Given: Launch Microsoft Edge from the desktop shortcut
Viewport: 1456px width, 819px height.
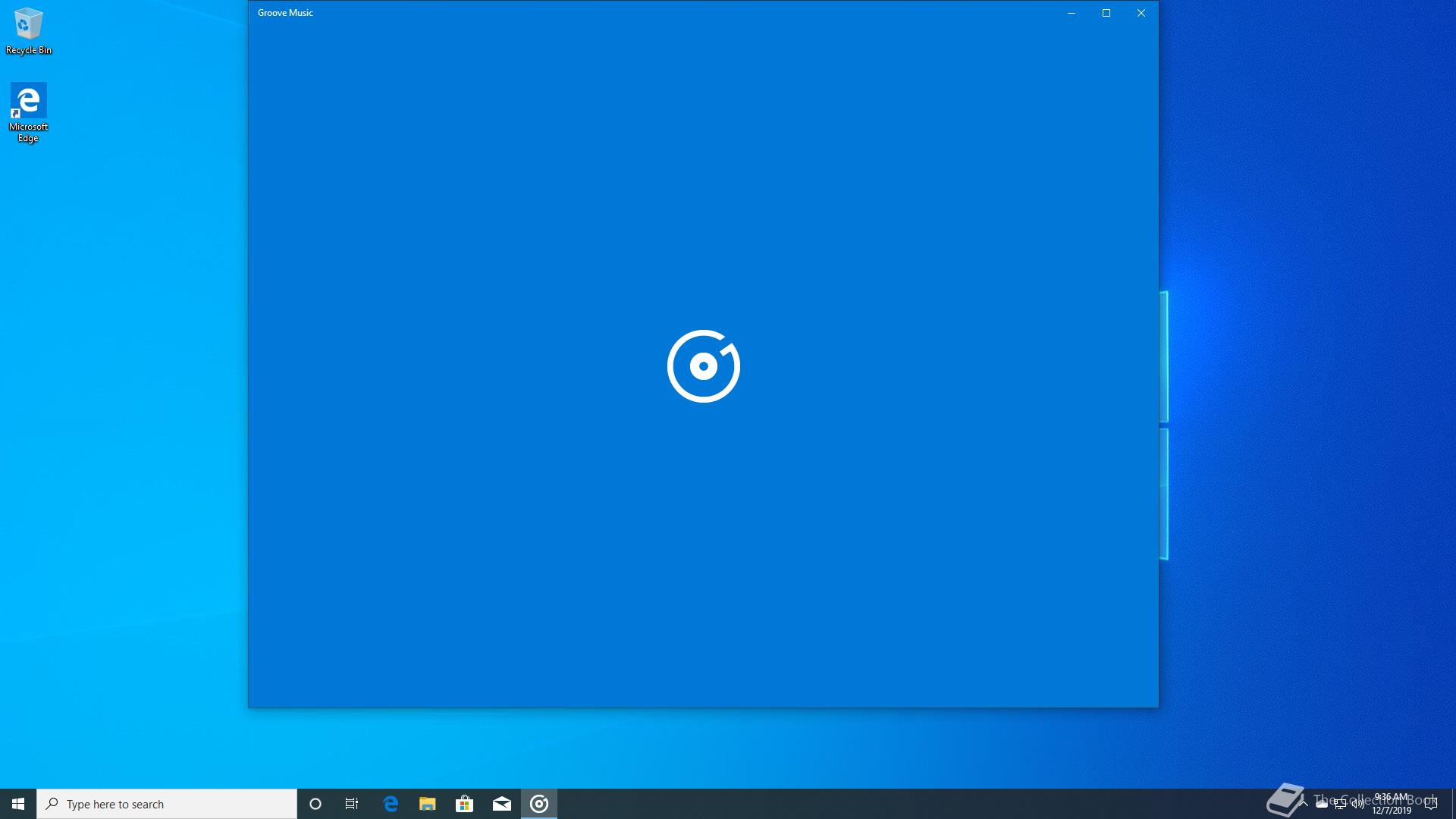Looking at the screenshot, I should (x=28, y=99).
